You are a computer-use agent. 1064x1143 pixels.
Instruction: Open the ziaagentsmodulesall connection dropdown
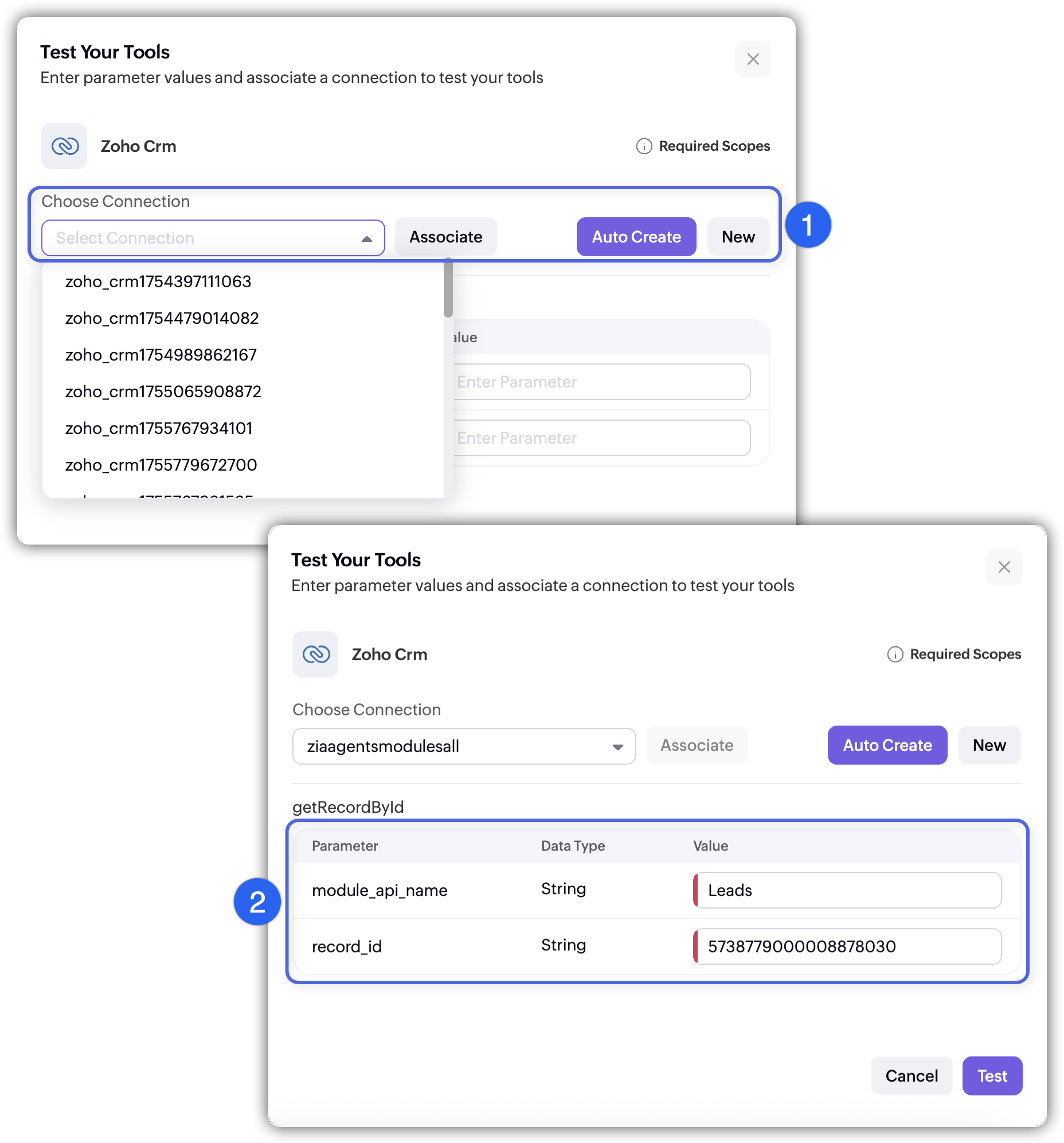(x=617, y=747)
